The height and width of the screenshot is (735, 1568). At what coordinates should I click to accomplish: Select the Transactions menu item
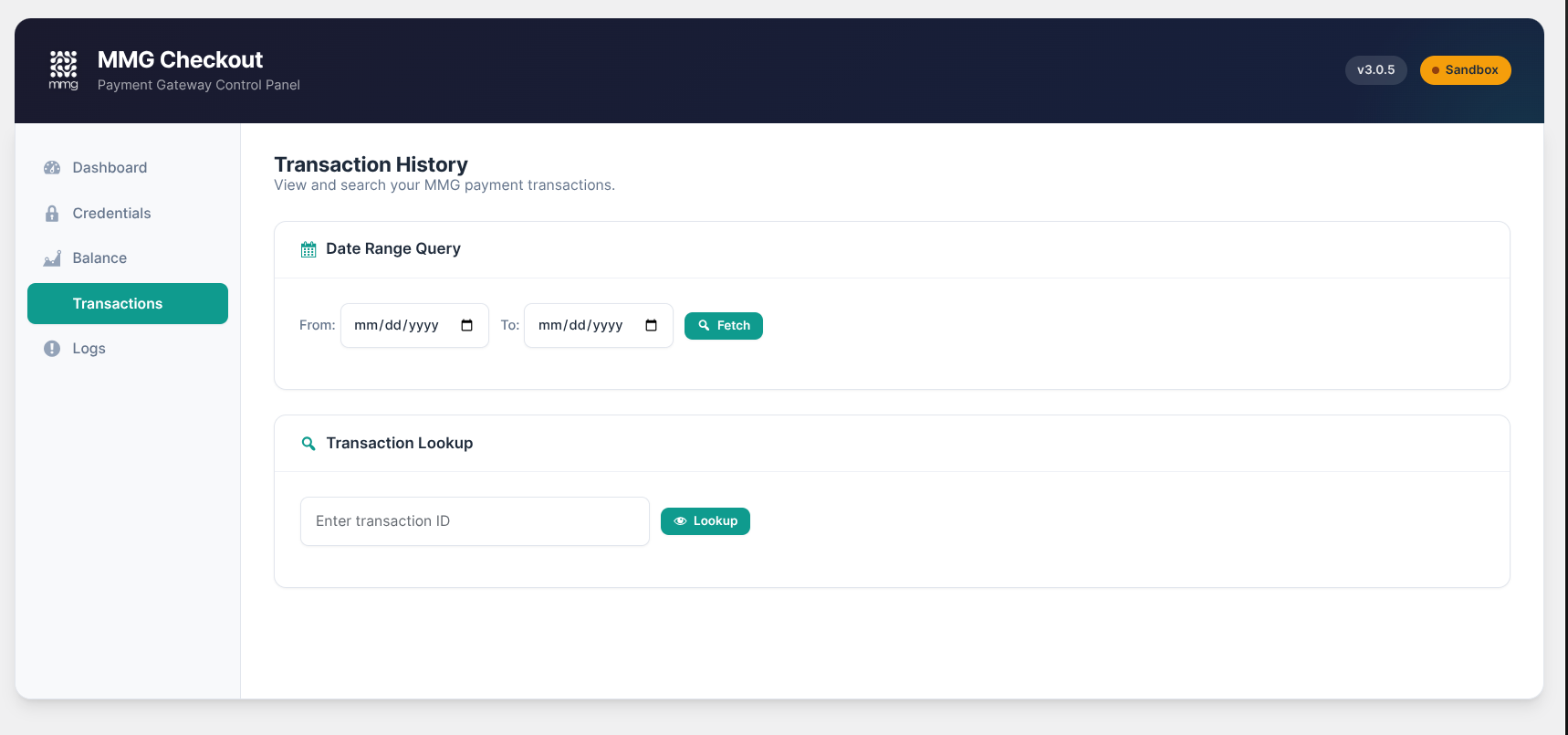pyautogui.click(x=128, y=304)
